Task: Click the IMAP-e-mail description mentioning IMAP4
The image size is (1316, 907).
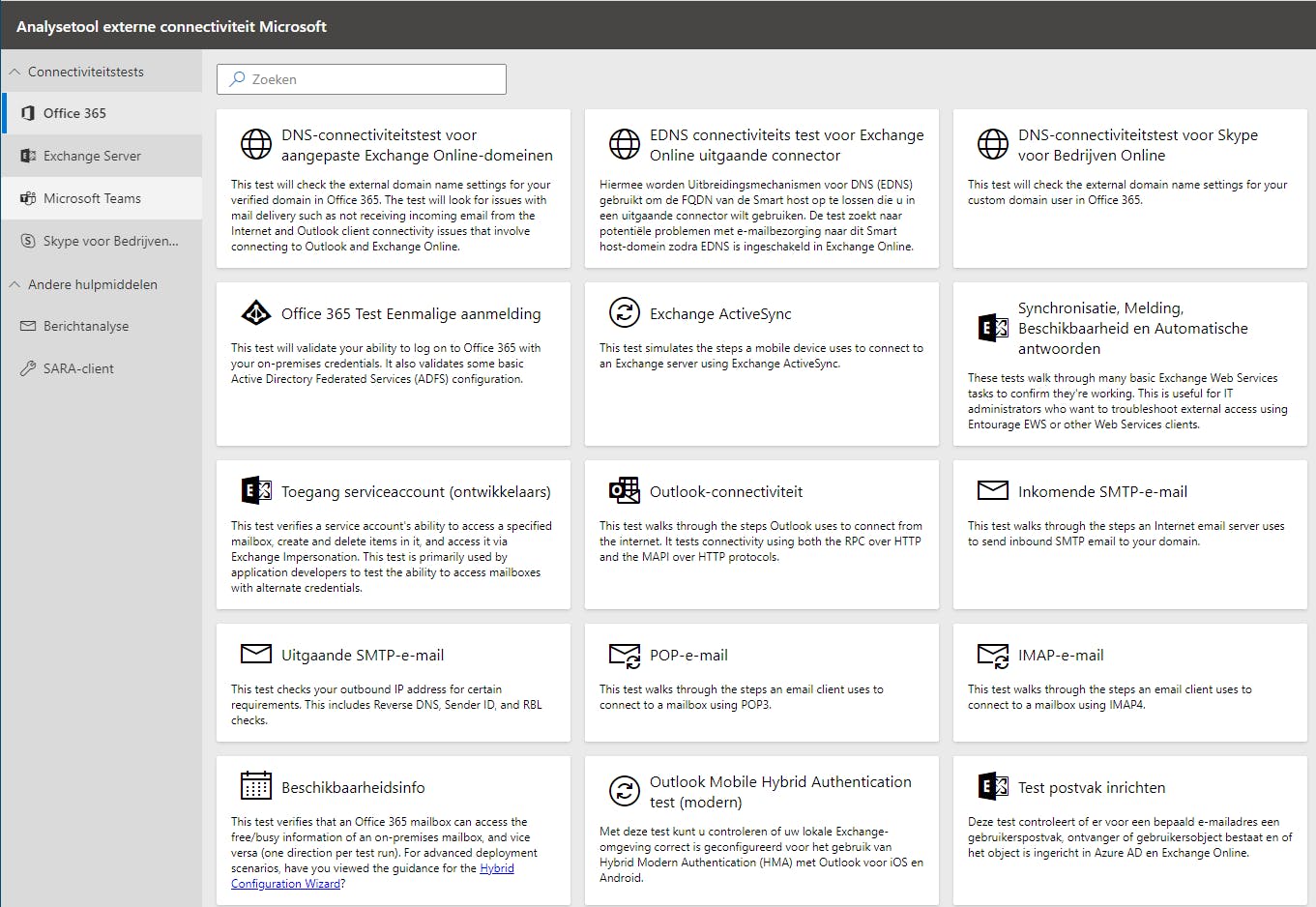Action: (1110, 697)
